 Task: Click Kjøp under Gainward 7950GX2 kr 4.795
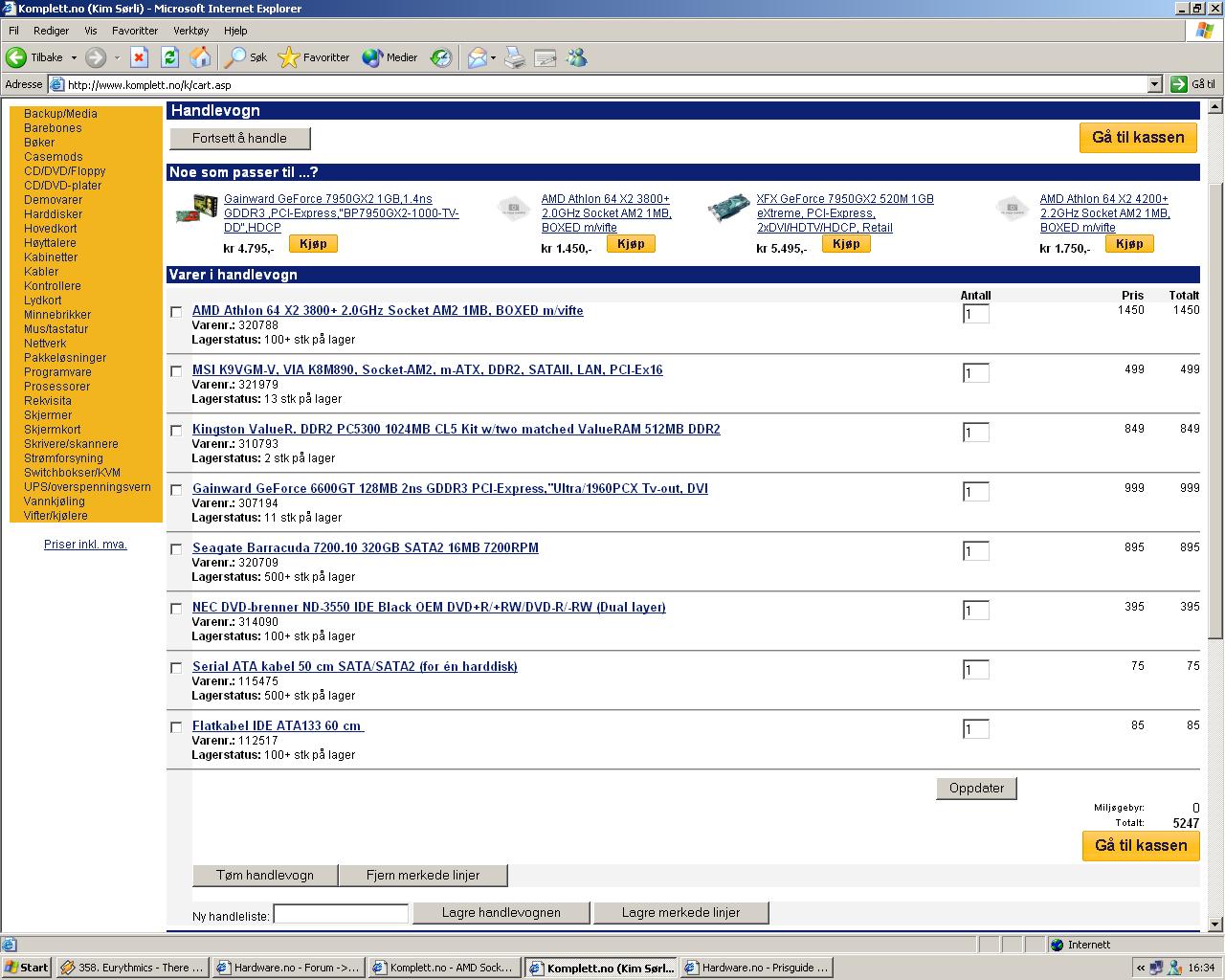[313, 244]
